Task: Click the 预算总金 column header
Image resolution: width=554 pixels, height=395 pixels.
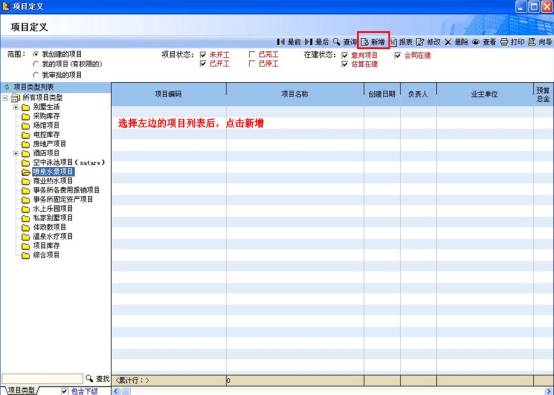Action: [543, 94]
